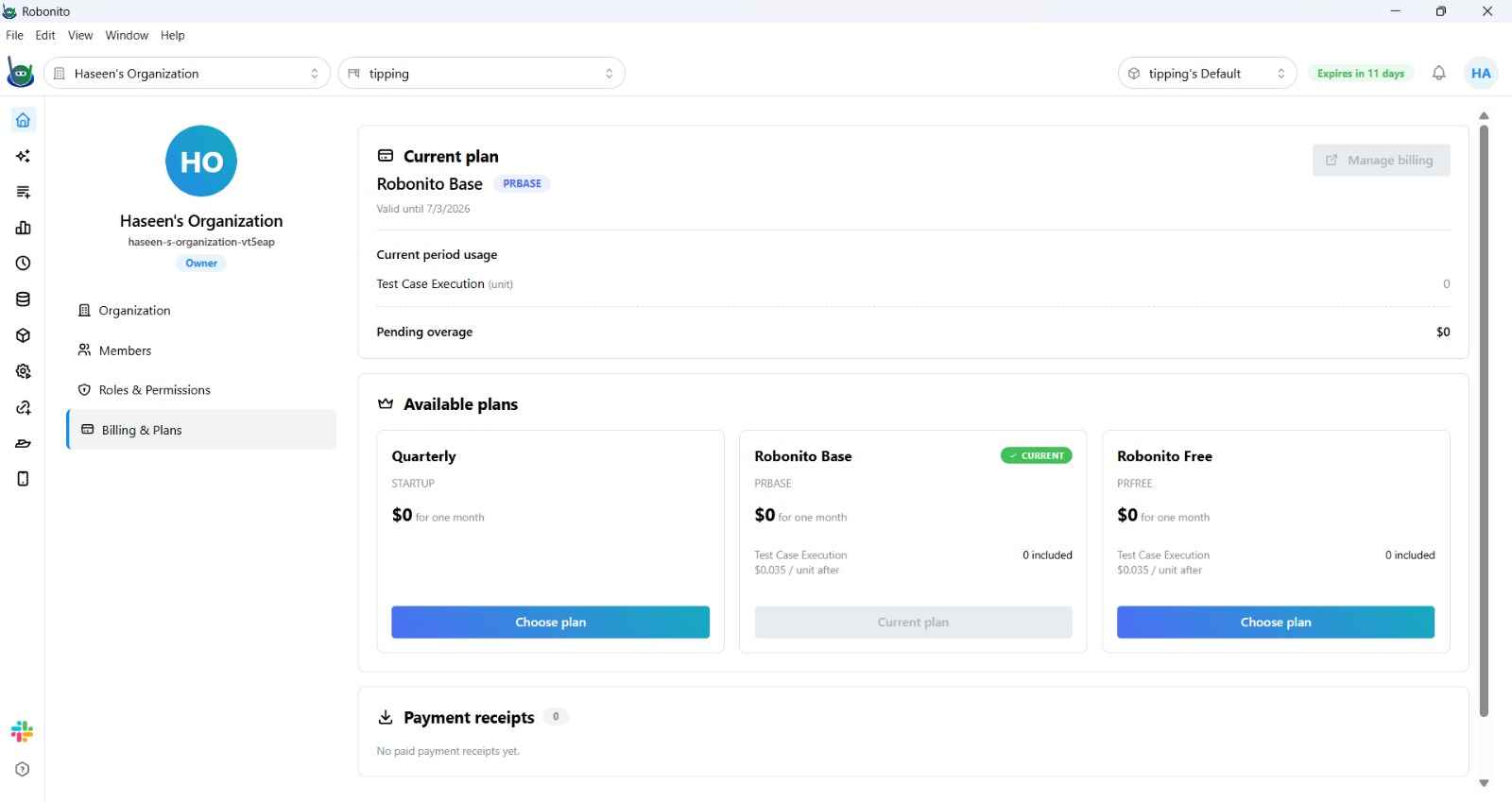Click the scrollbar down arrow

pyautogui.click(x=1484, y=783)
